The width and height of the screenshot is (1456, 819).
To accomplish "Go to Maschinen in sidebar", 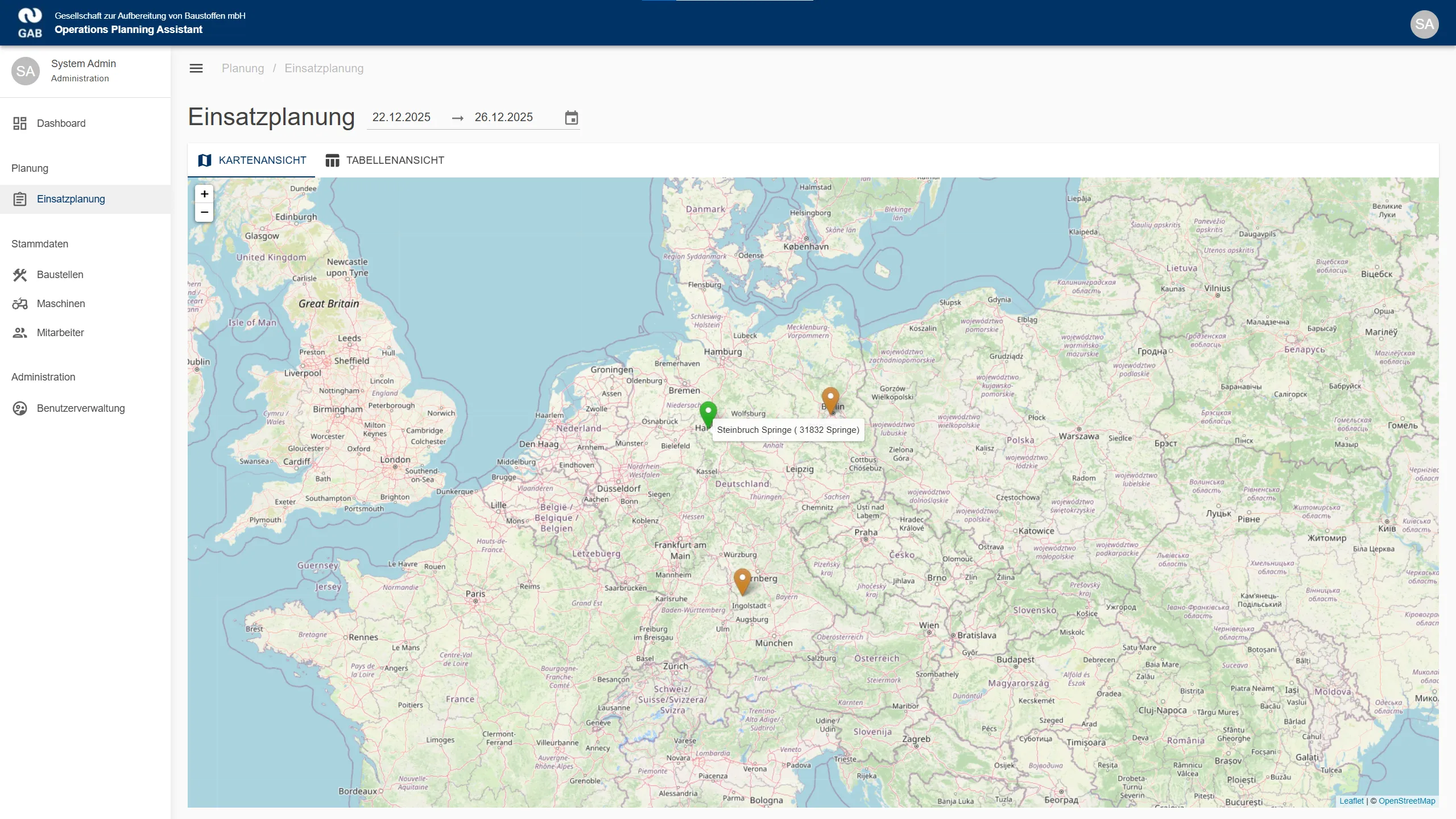I will click(61, 304).
